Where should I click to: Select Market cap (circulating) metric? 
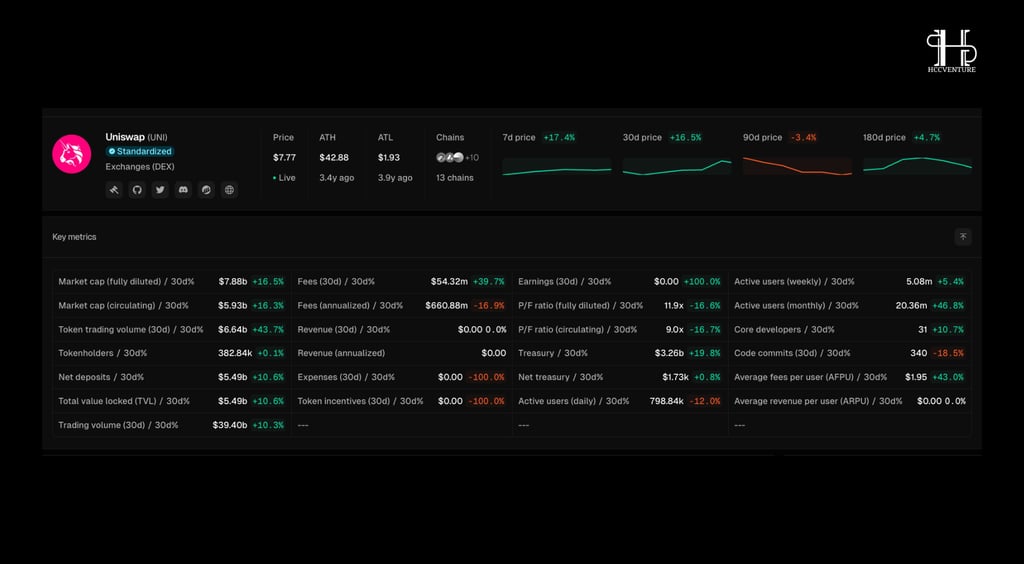[123, 306]
